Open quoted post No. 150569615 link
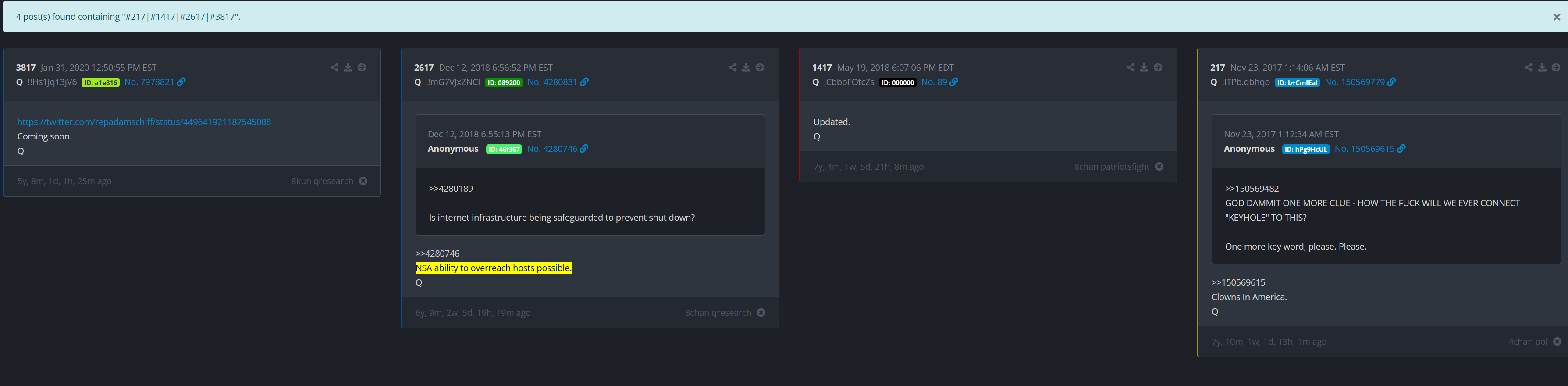Image resolution: width=1568 pixels, height=386 pixels. tap(1364, 149)
